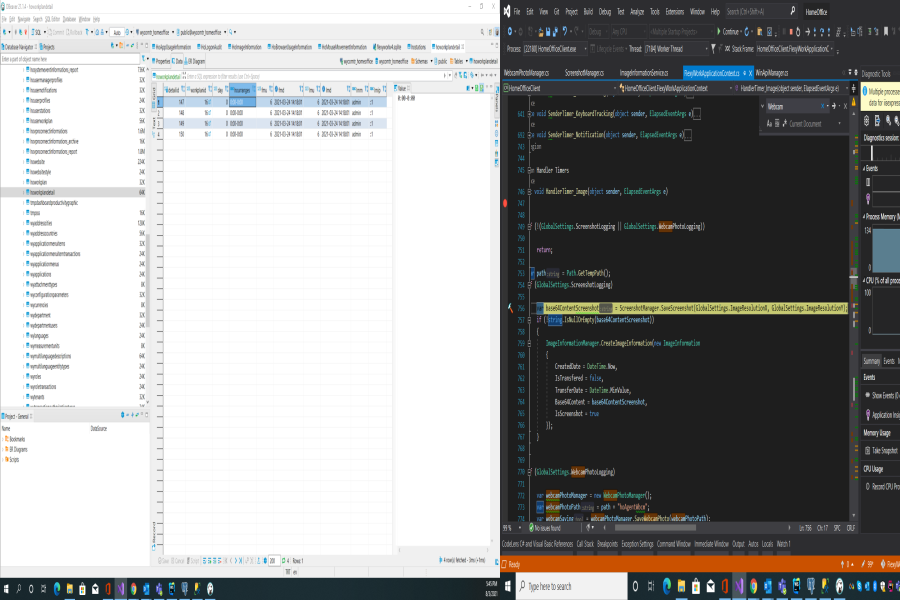Select Record CPU Profile radio option
The height and width of the screenshot is (600, 900).
click(x=868, y=486)
